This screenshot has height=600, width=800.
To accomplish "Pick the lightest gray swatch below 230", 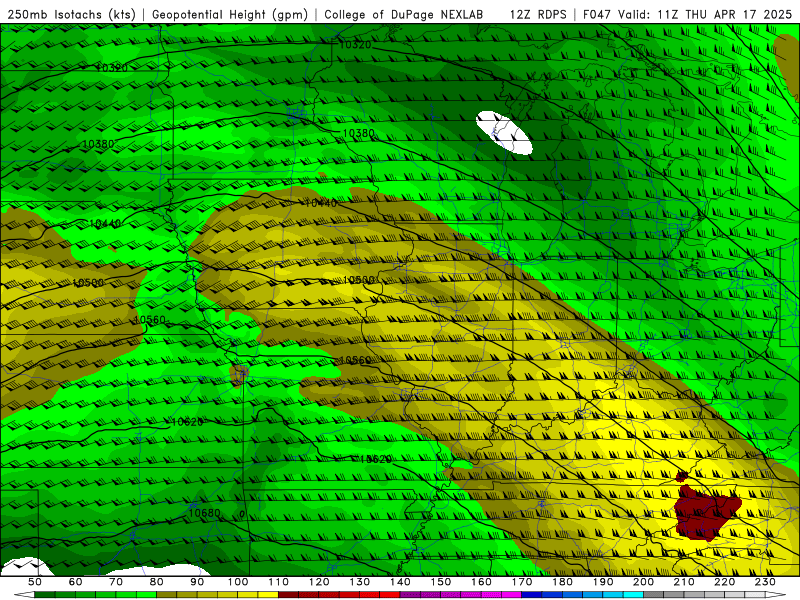I will (x=755, y=595).
